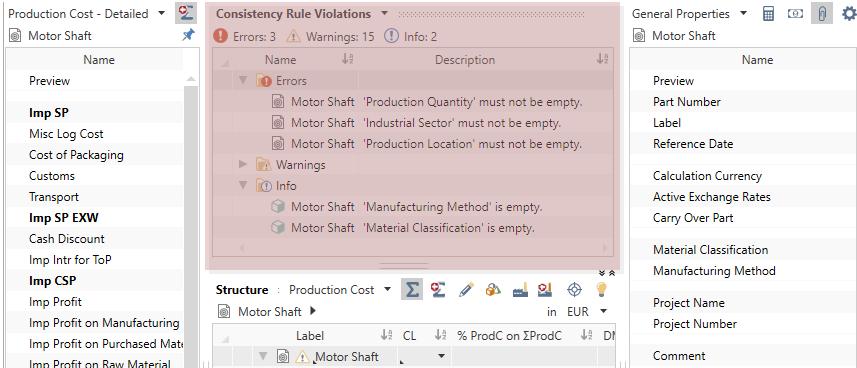Click the Errors: 3 counter
Screen dimensions: 857x368
pyautogui.click(x=244, y=37)
